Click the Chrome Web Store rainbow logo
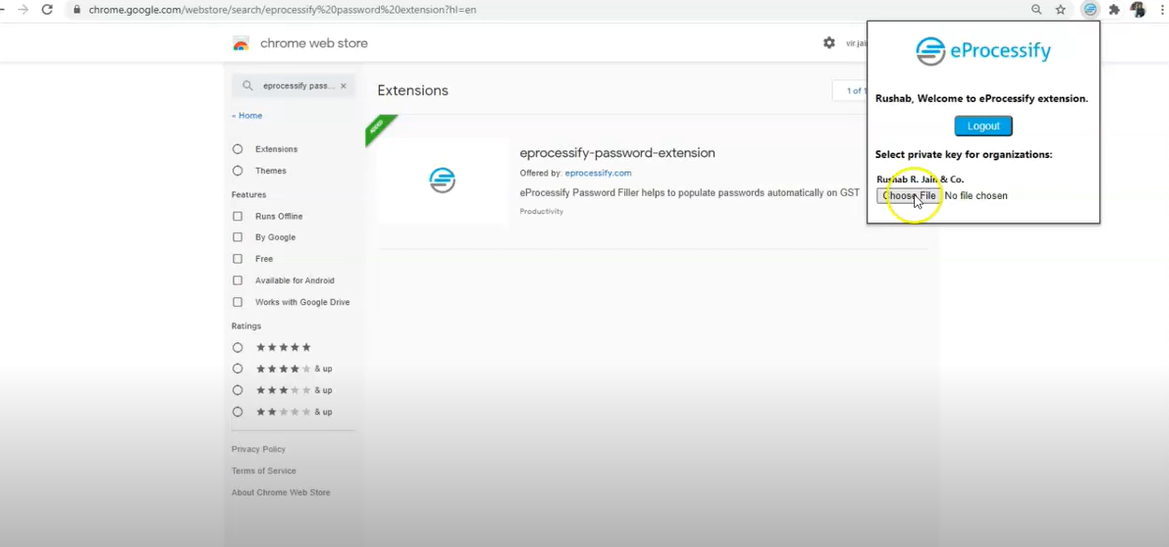The width and height of the screenshot is (1169, 547). coord(241,44)
